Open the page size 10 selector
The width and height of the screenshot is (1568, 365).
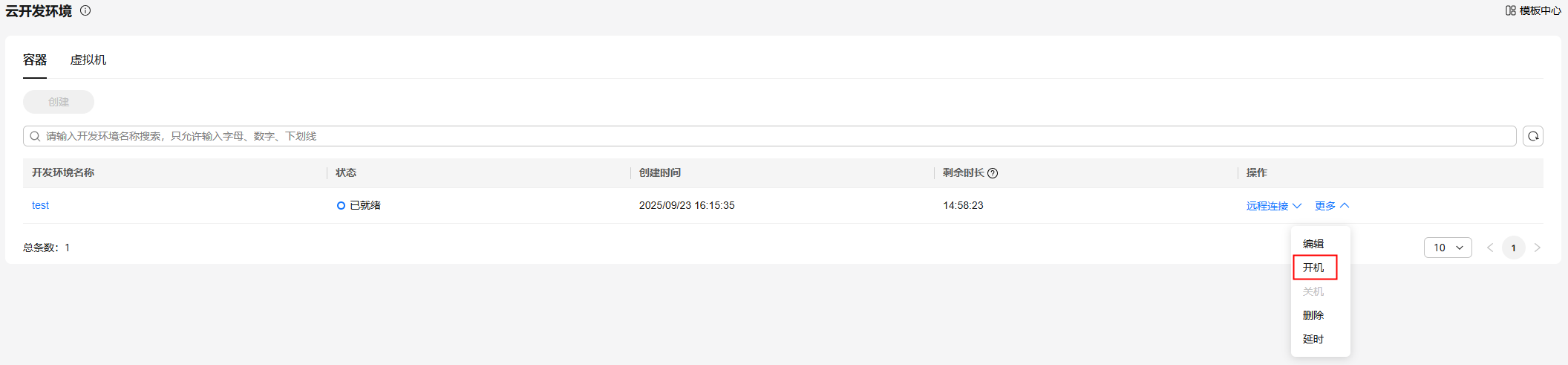tap(1448, 248)
